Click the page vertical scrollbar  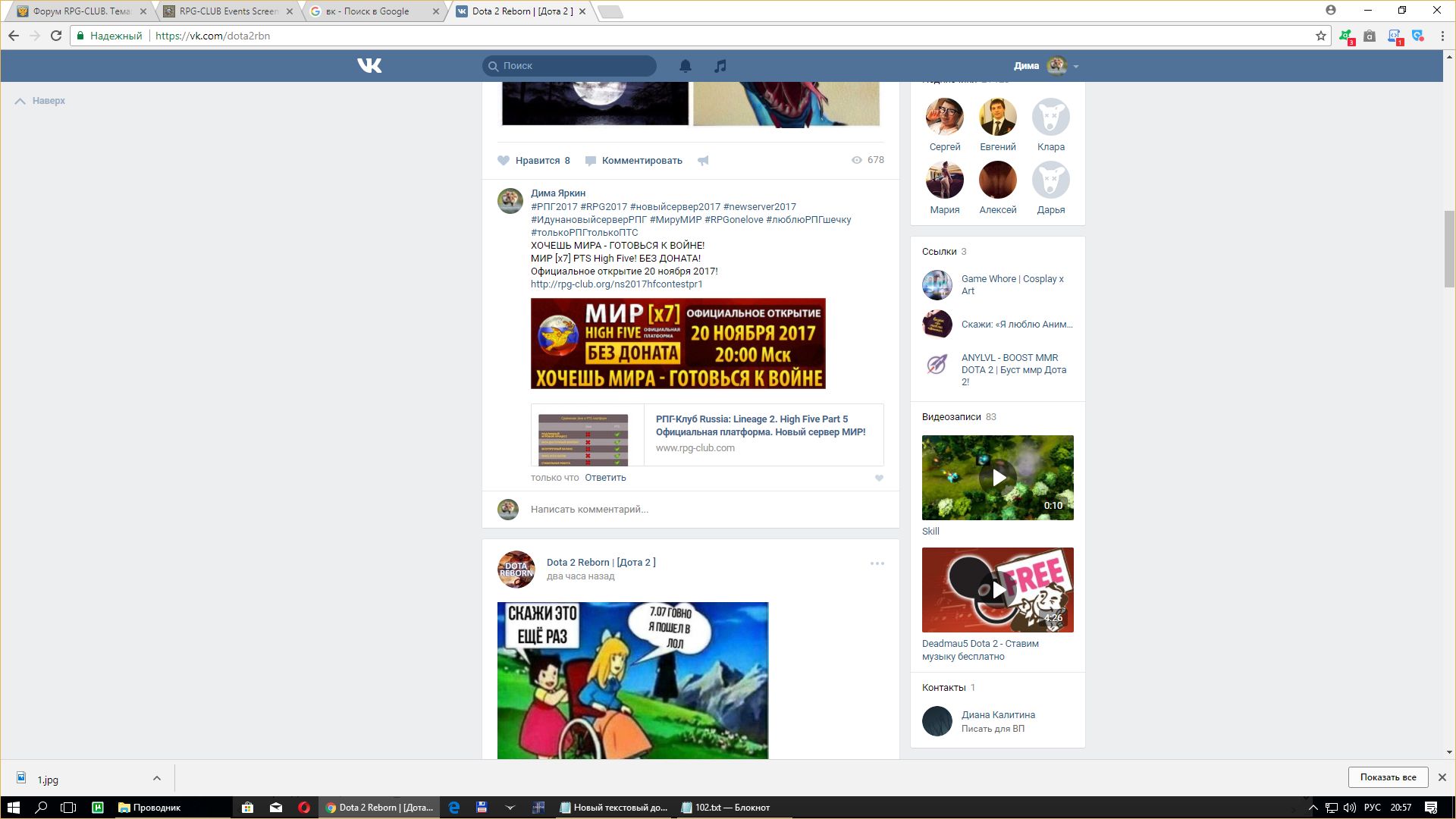click(1449, 249)
